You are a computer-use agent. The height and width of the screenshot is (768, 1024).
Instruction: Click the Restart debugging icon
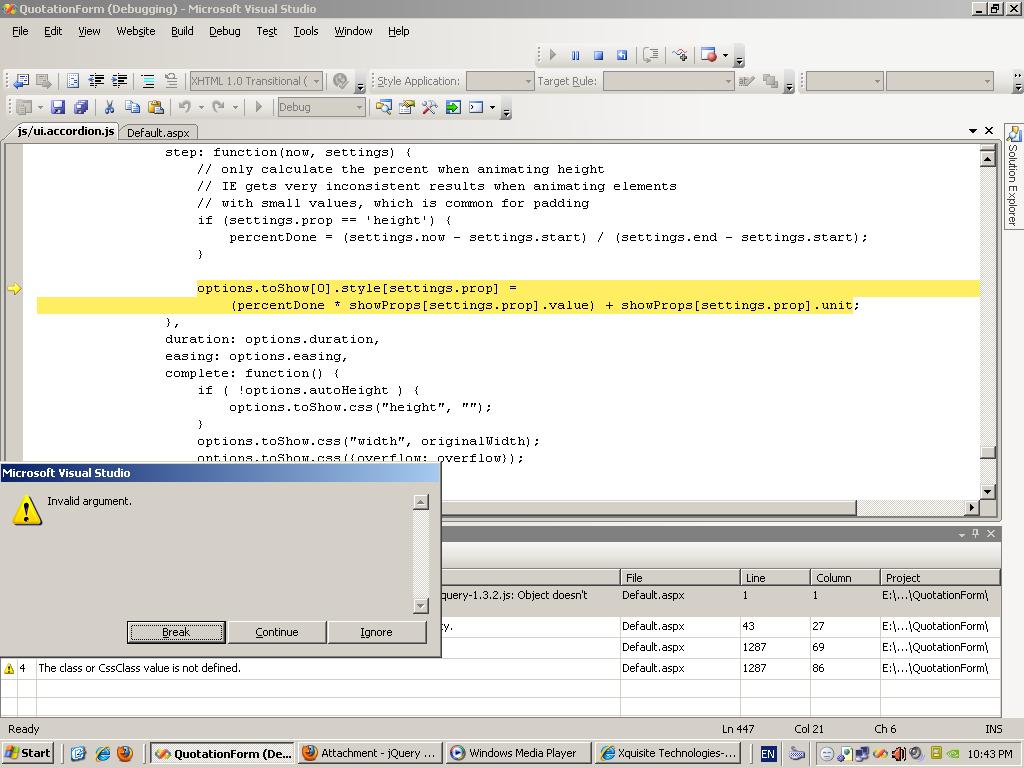coord(622,55)
